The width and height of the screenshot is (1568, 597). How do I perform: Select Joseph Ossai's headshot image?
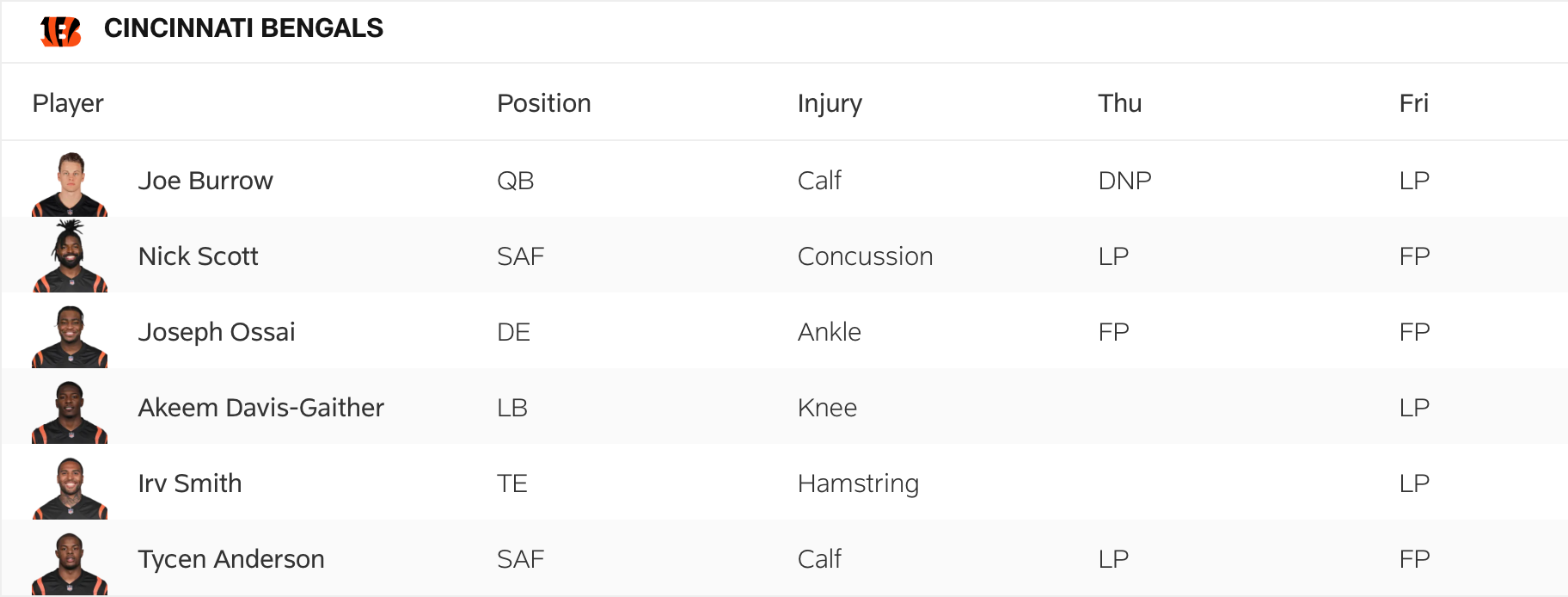(70, 336)
